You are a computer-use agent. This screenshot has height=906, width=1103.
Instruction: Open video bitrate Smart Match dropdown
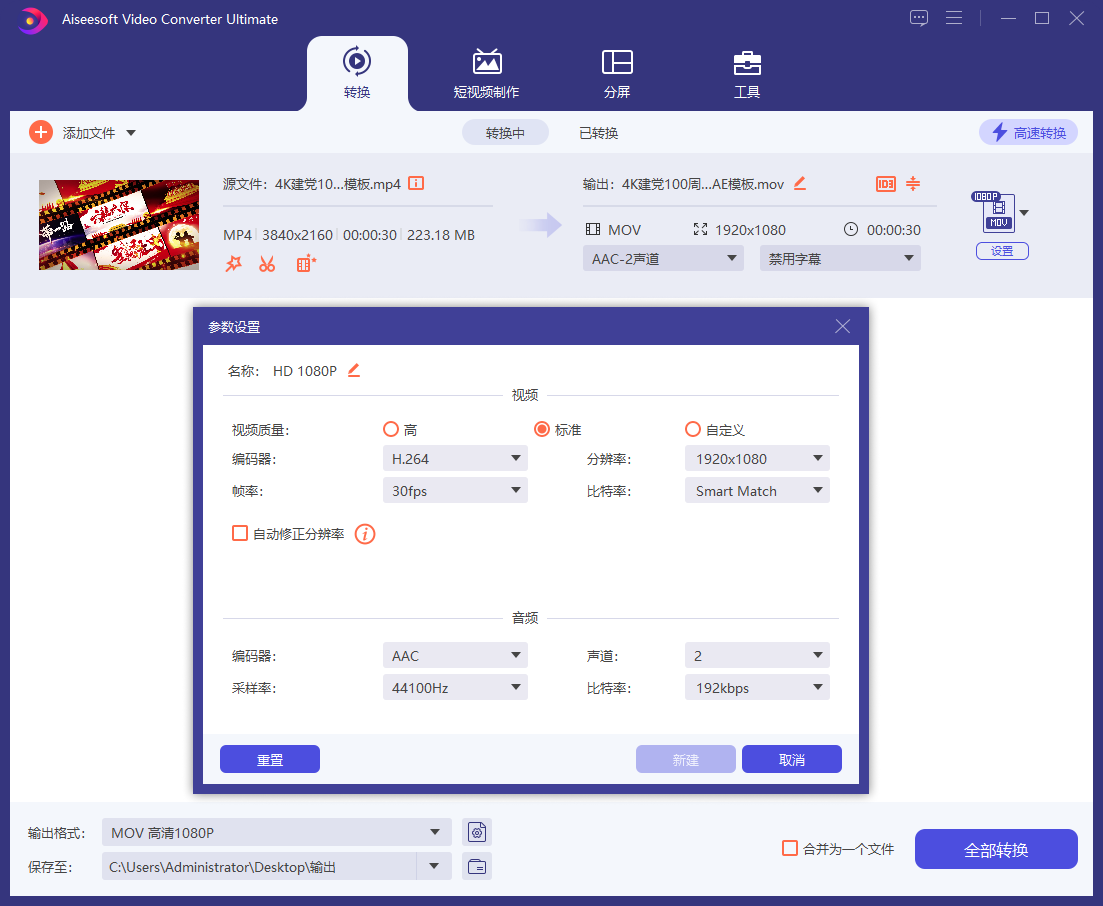tap(757, 490)
